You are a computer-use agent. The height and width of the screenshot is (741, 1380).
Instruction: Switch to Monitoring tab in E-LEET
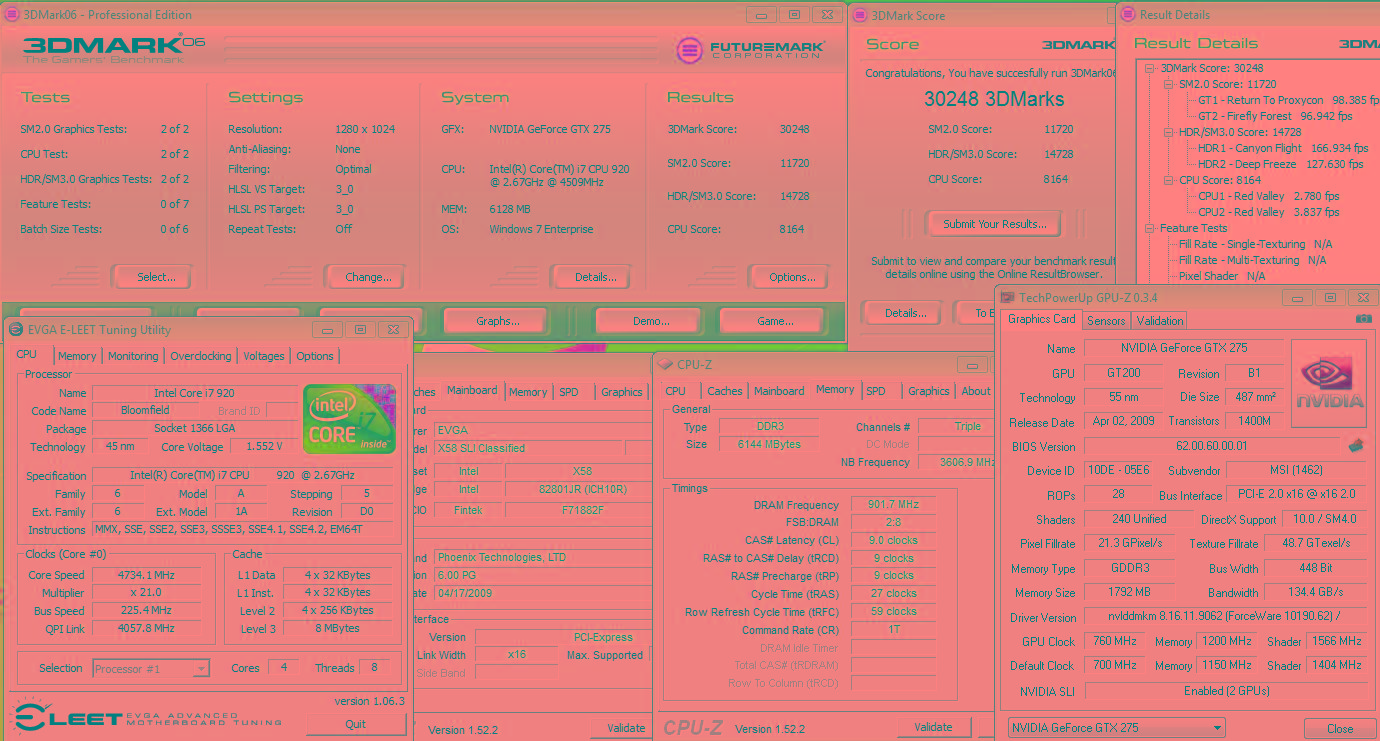133,356
